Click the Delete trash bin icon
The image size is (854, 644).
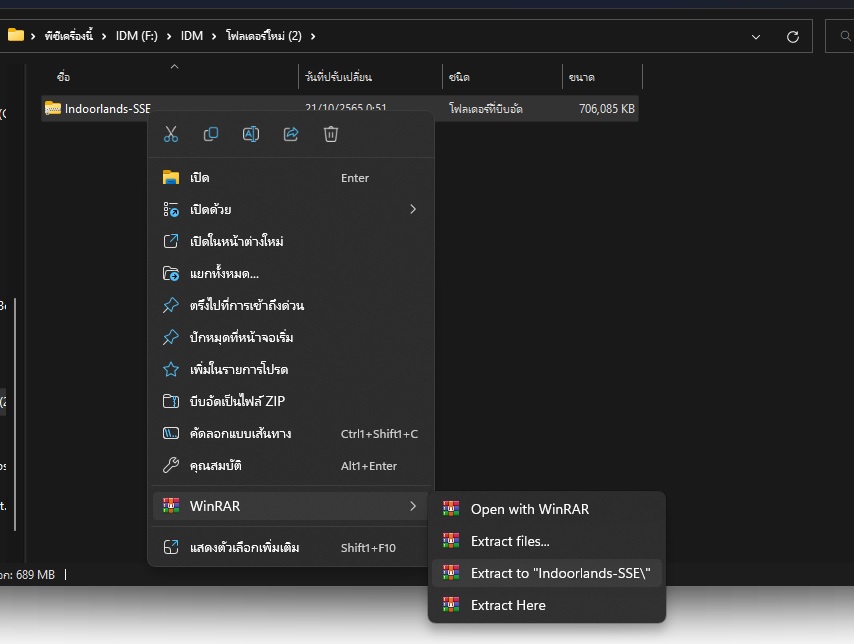tap(331, 134)
